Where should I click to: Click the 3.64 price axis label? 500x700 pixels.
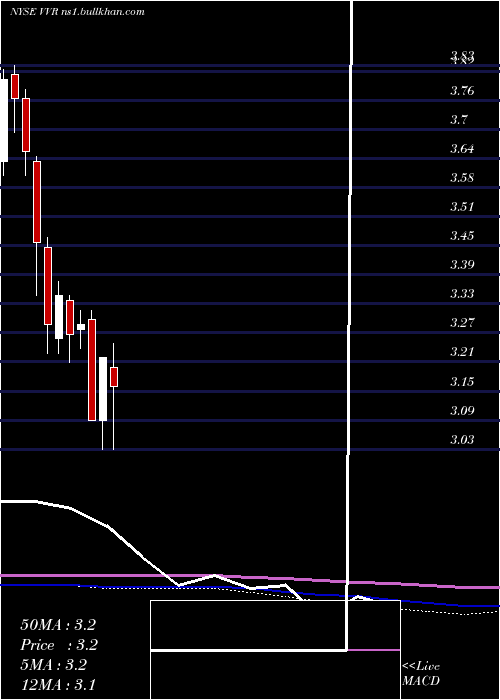(462, 149)
